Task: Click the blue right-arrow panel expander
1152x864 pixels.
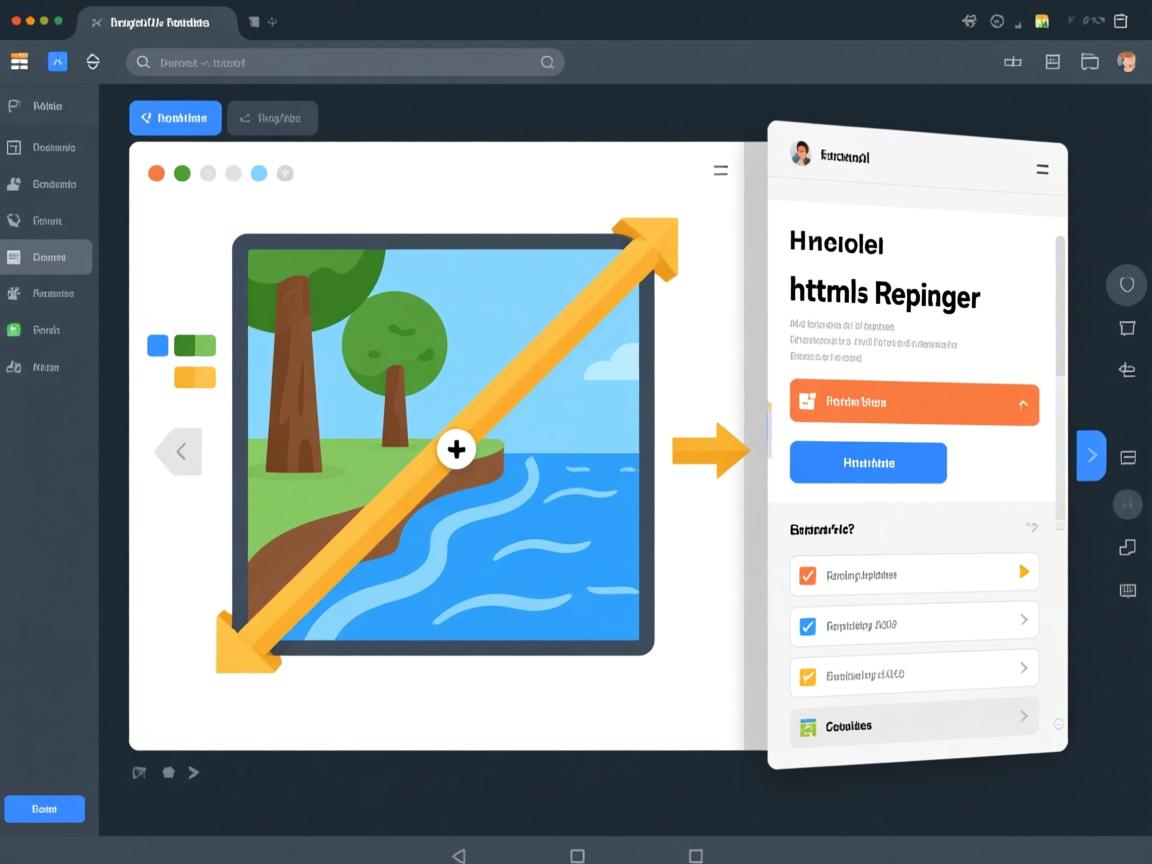Action: tap(1091, 456)
